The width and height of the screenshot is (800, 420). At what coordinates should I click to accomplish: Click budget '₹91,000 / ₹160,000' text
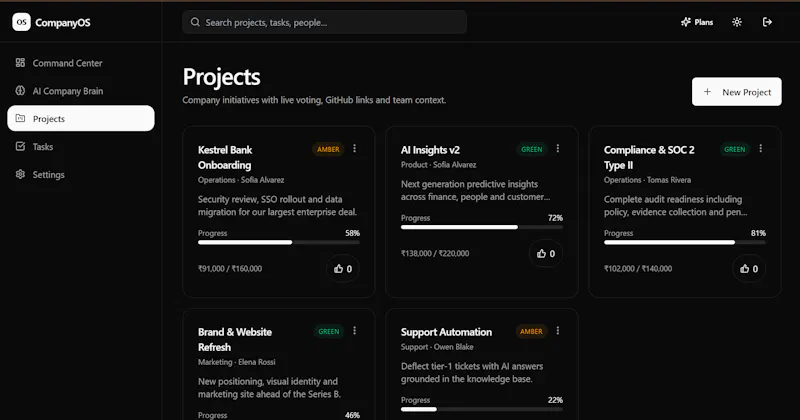pyautogui.click(x=230, y=268)
